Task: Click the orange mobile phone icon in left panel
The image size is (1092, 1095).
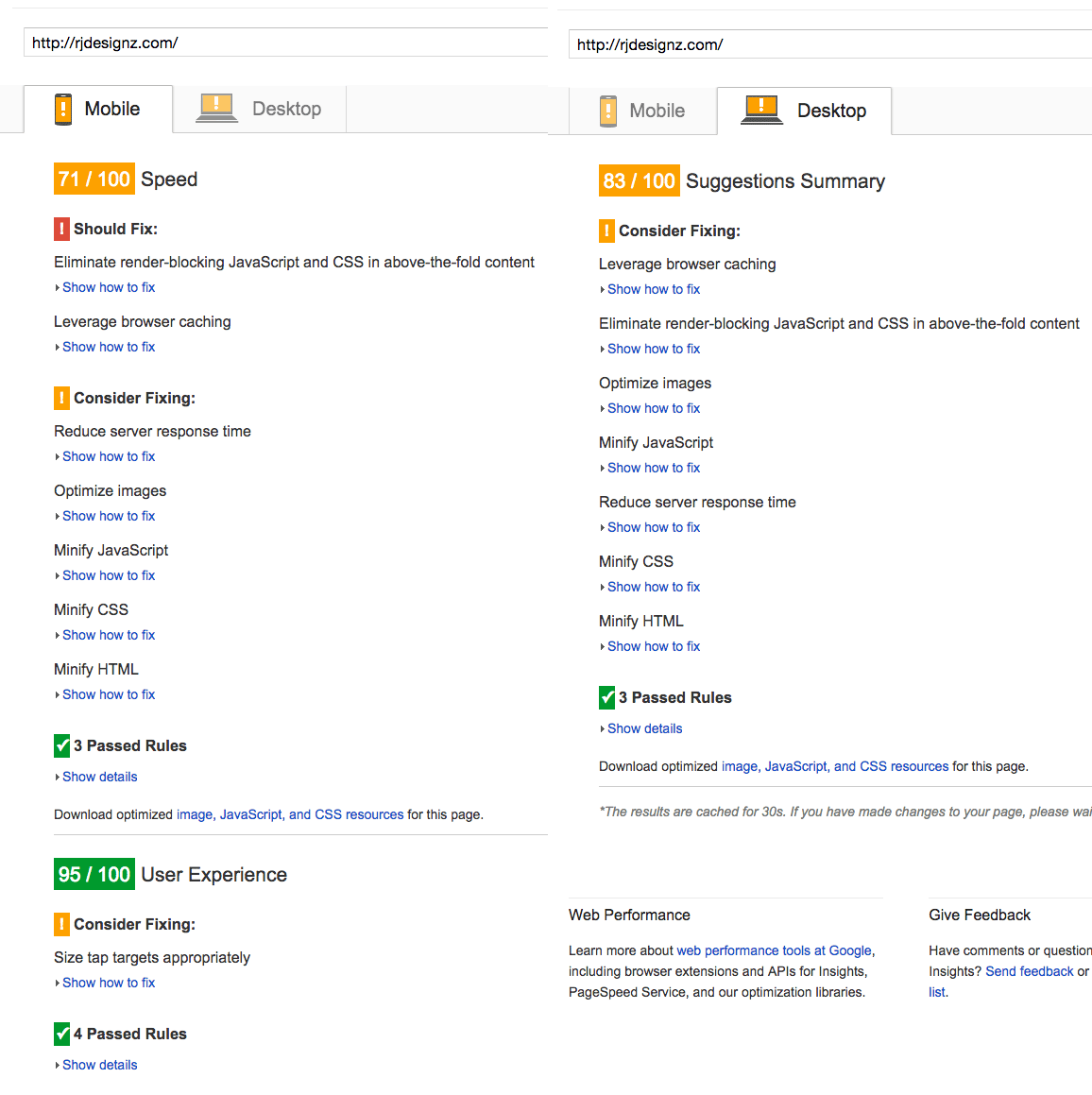Action: click(x=63, y=110)
